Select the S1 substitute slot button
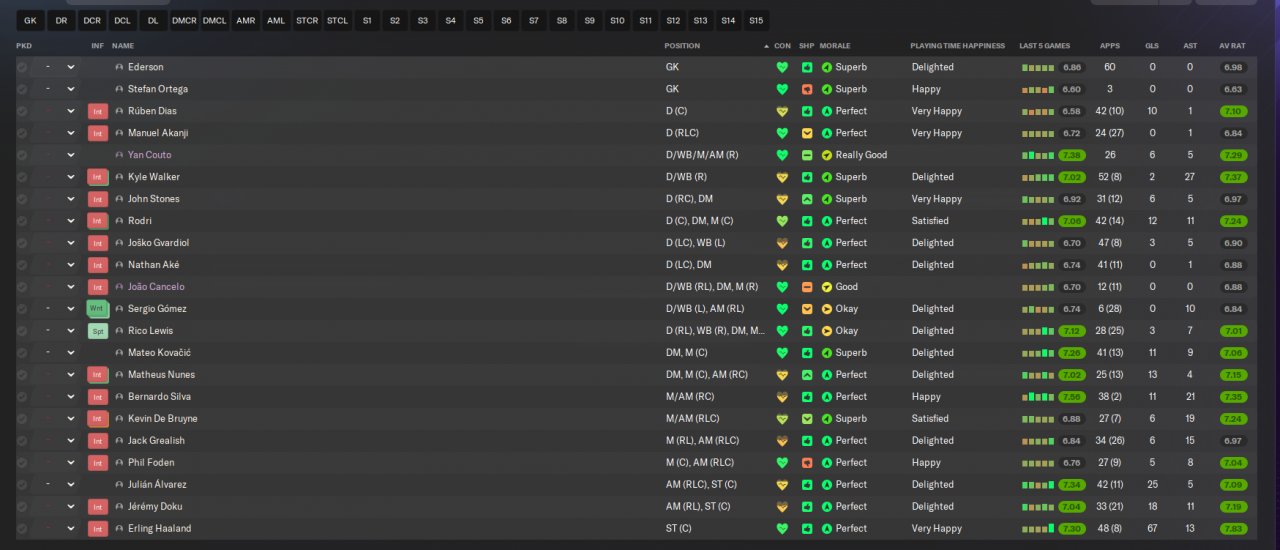 pos(367,20)
